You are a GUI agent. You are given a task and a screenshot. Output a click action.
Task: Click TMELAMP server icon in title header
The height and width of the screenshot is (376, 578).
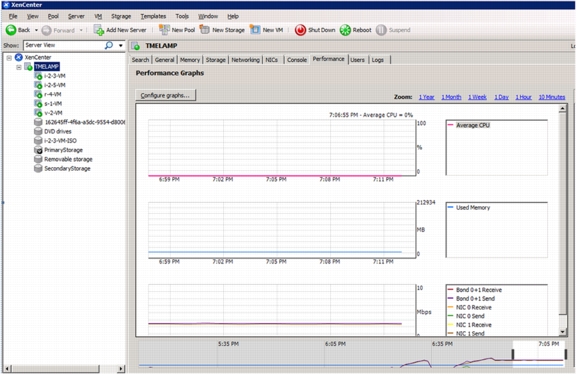point(136,46)
